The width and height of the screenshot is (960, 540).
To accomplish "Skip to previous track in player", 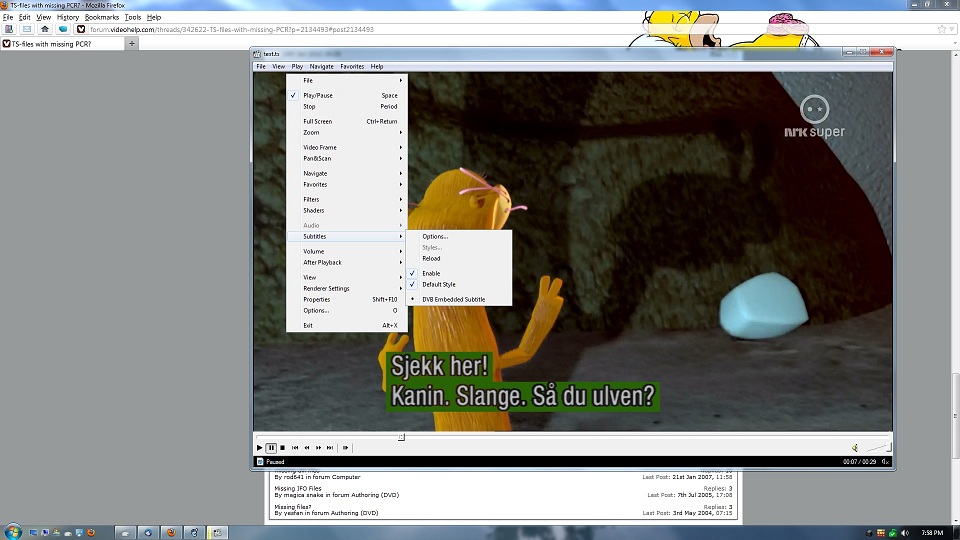I will click(x=295, y=448).
